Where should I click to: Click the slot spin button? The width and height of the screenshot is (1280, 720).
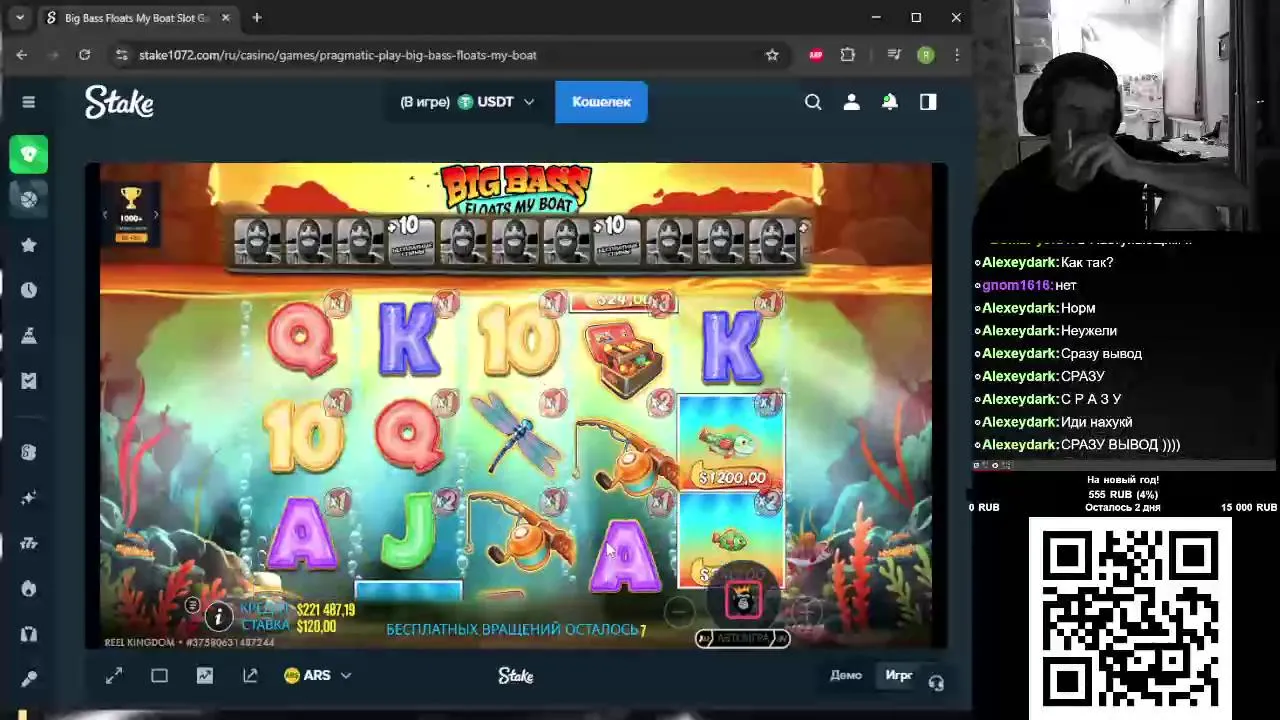tap(743, 601)
